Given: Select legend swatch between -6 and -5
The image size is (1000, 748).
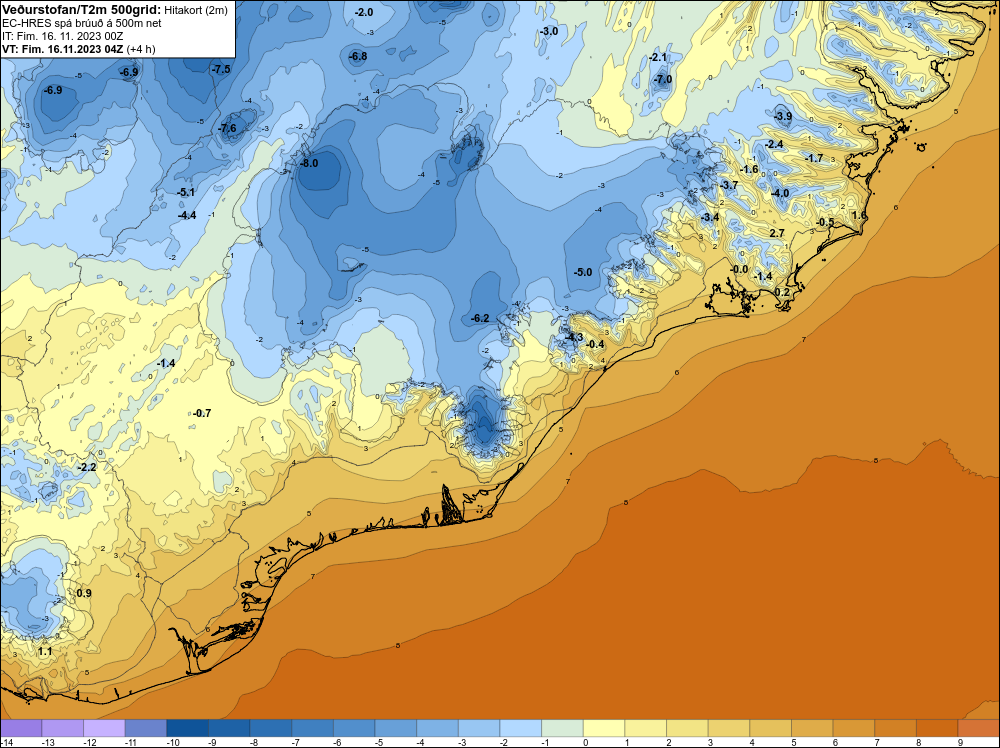Looking at the screenshot, I should [354, 728].
